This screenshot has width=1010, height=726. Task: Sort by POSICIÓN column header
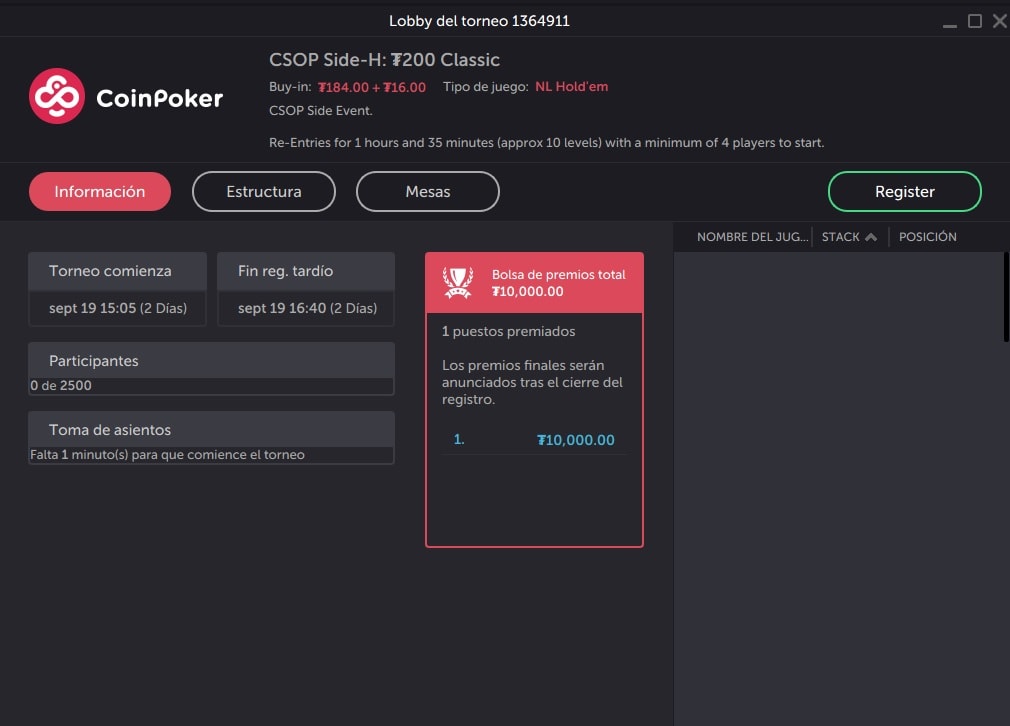928,237
